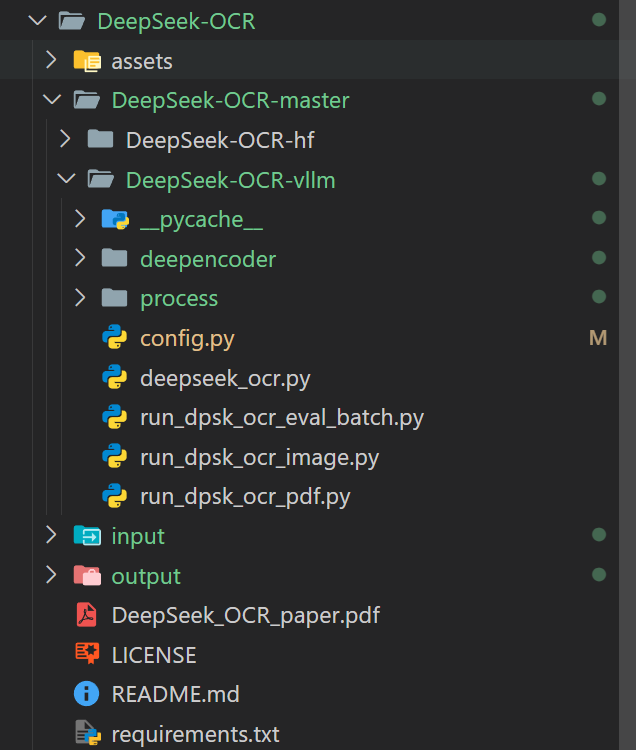
Task: Click the __pycache__ Python folder icon
Action: tap(115, 219)
